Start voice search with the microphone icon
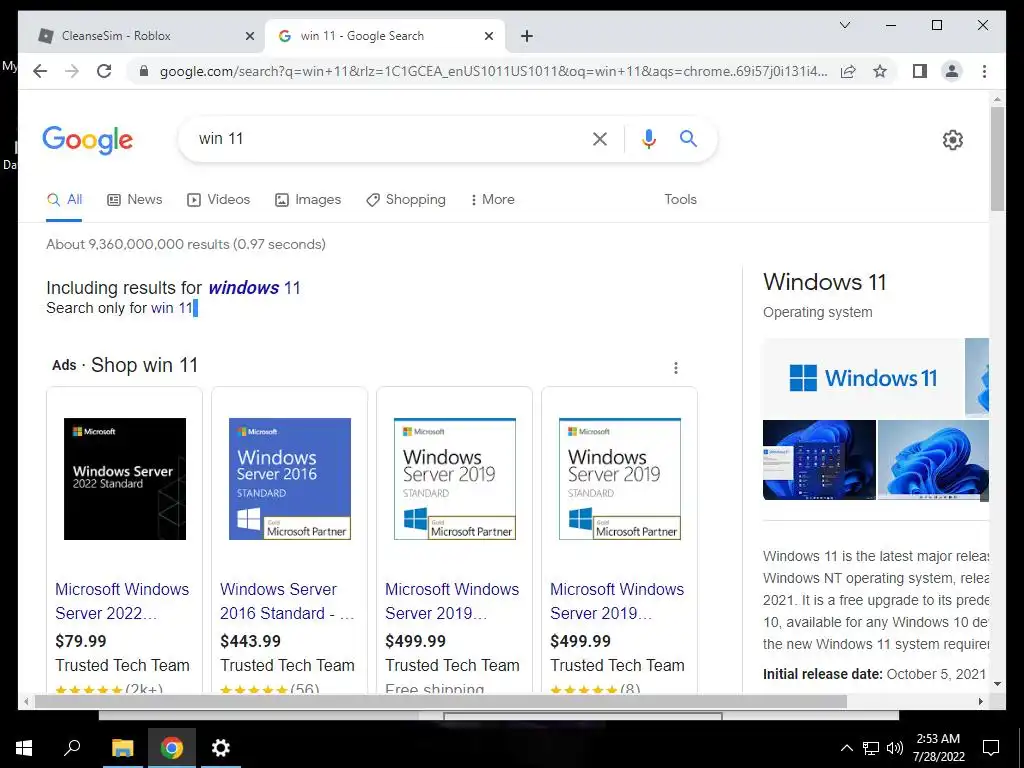This screenshot has height=768, width=1024. [648, 138]
